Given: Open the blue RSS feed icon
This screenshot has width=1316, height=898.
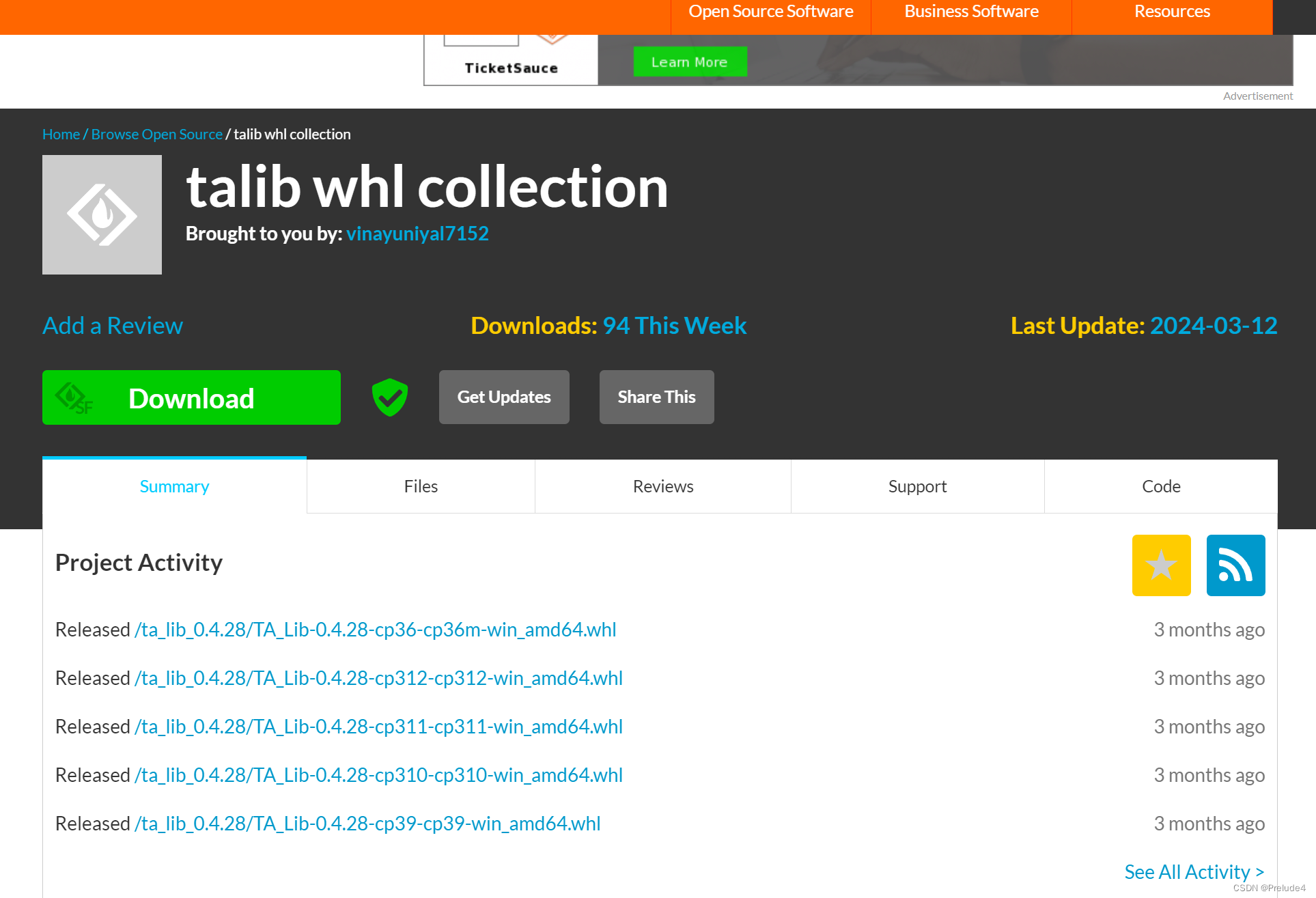Looking at the screenshot, I should click(x=1235, y=565).
